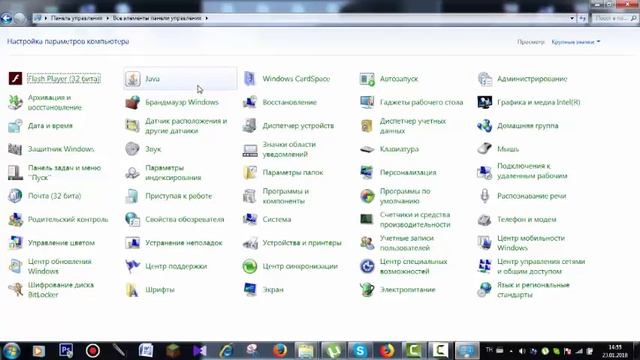
Task: Open Приступая к работе link
Action: coord(178,196)
